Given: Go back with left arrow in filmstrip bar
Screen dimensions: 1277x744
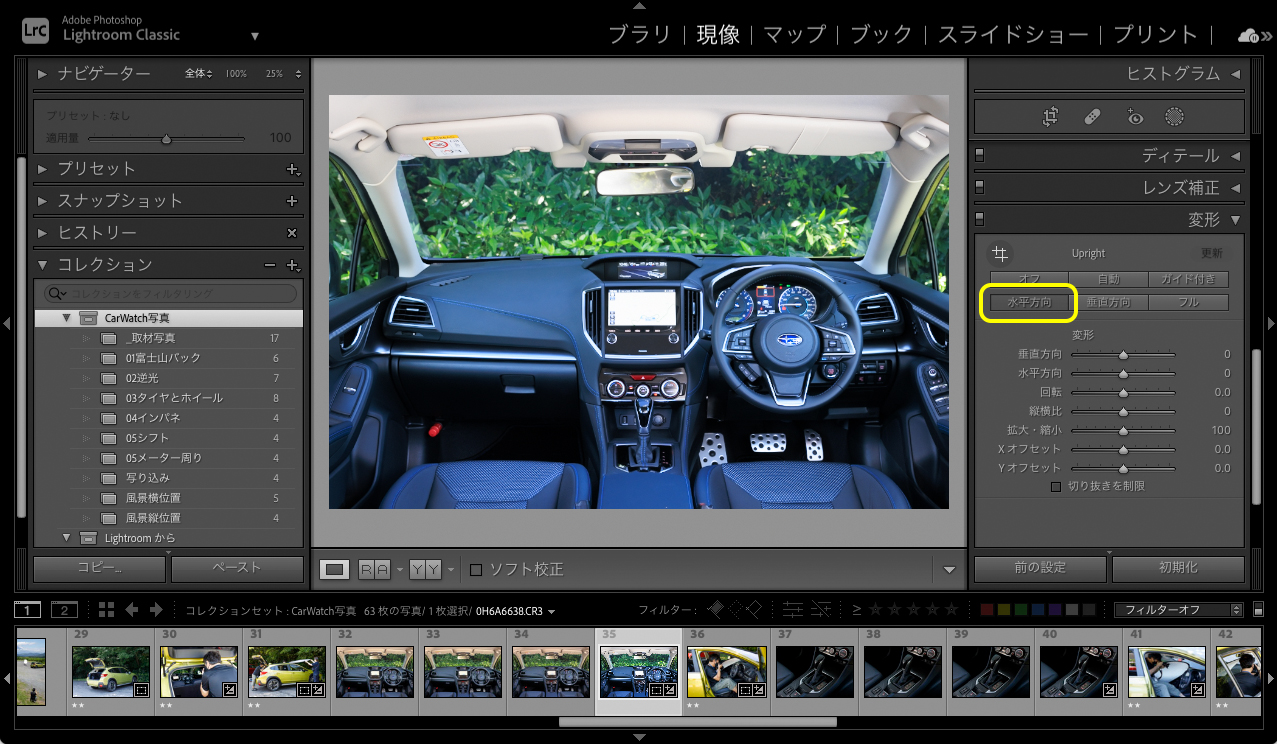Looking at the screenshot, I should coord(131,610).
